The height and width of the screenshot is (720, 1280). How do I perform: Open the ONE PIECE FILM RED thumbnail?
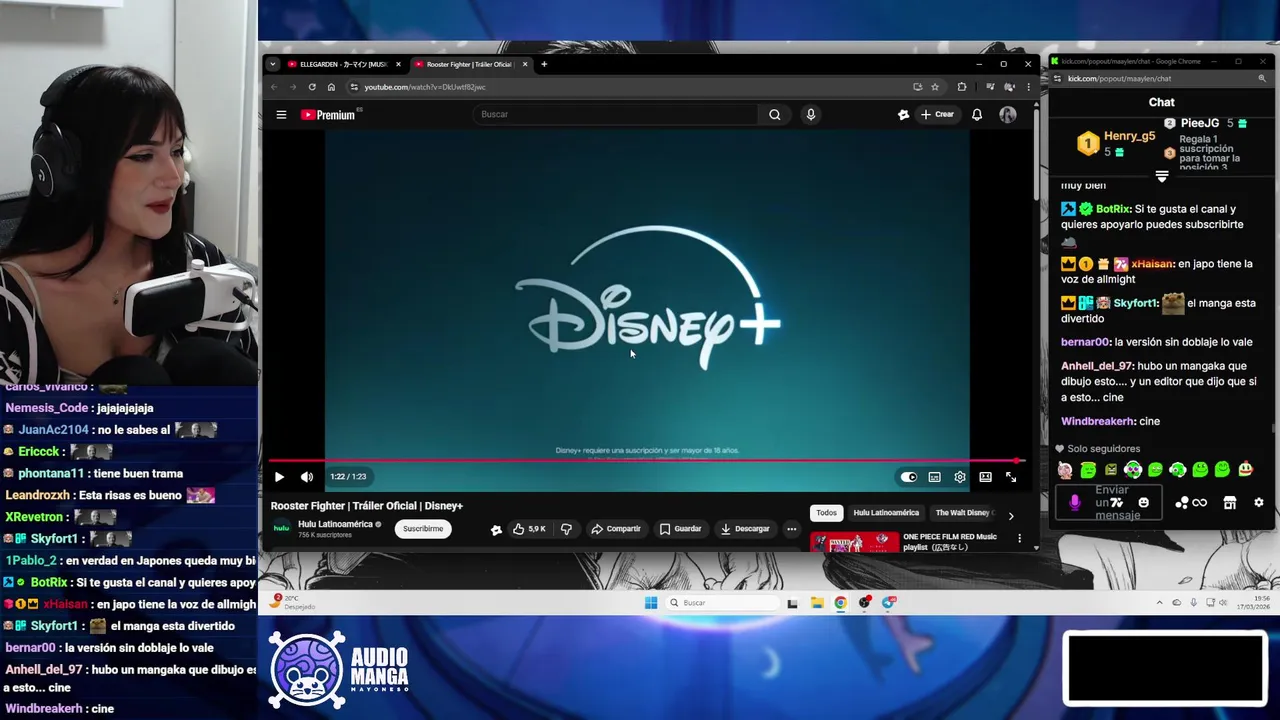click(x=854, y=542)
